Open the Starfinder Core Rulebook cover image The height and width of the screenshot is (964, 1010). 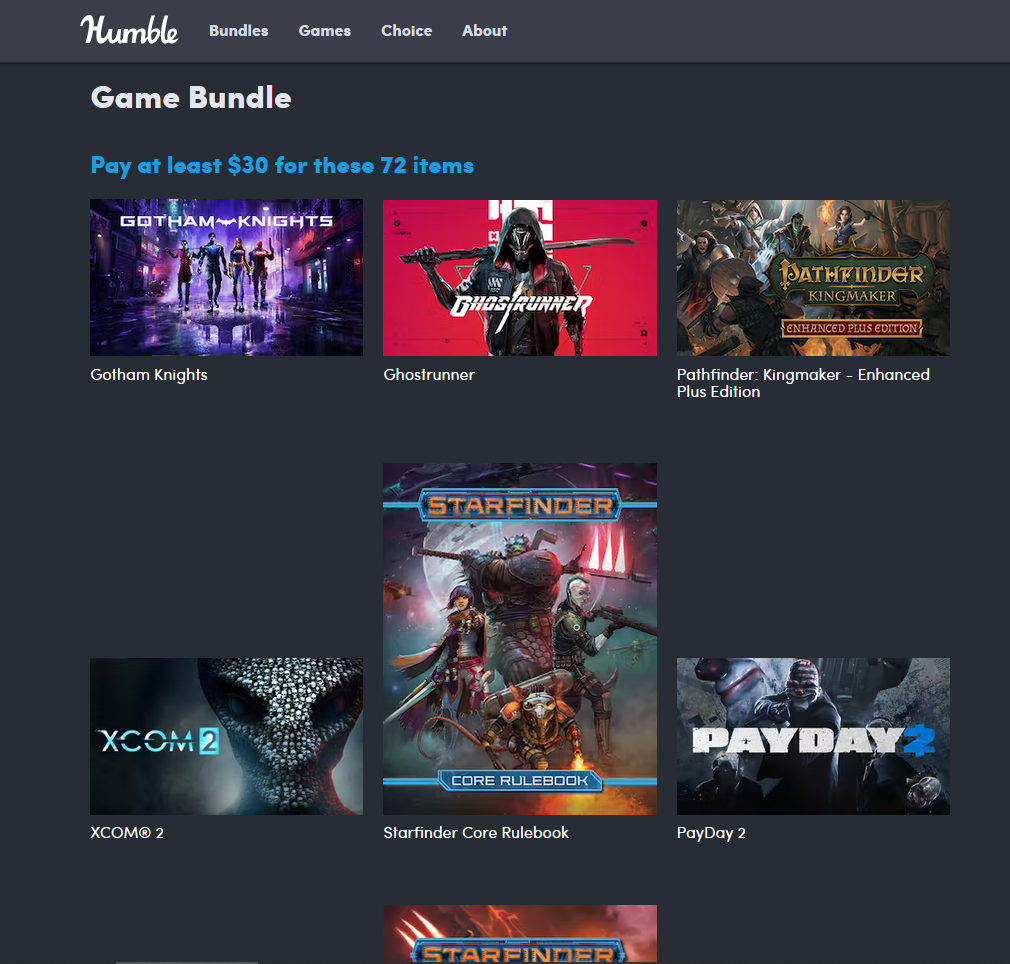520,639
